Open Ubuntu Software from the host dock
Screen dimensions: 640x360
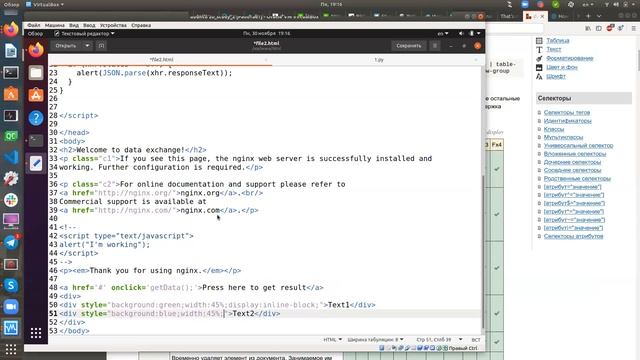11,94
